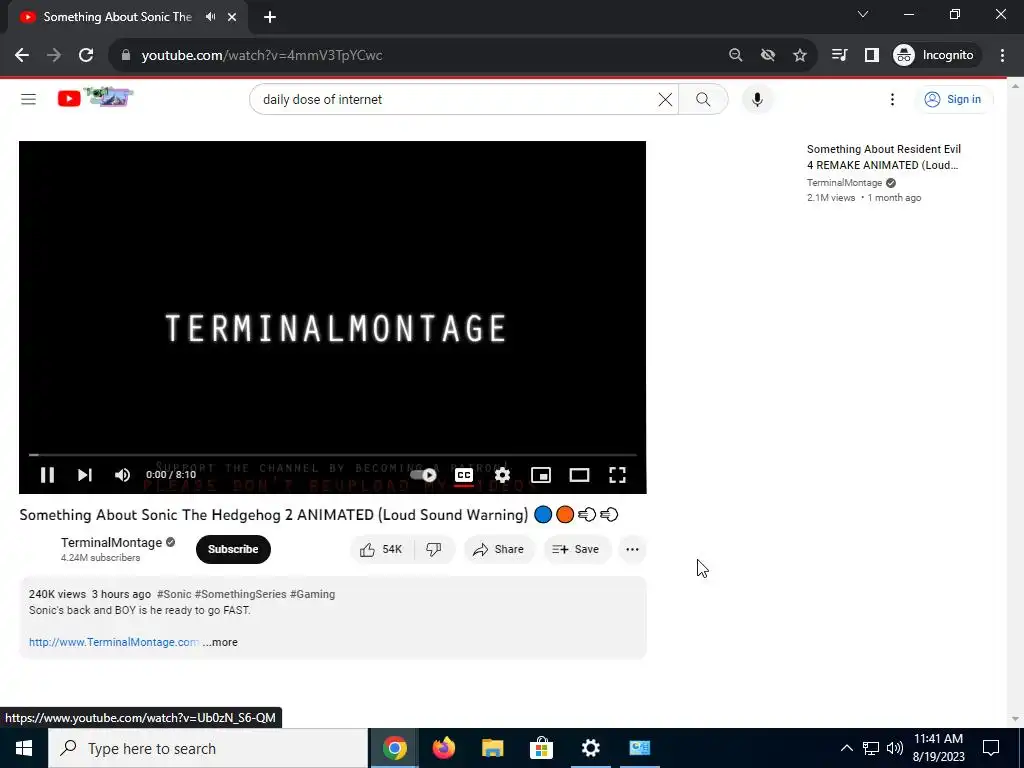Subscribe to TerminalMontage
The height and width of the screenshot is (768, 1024).
click(233, 549)
